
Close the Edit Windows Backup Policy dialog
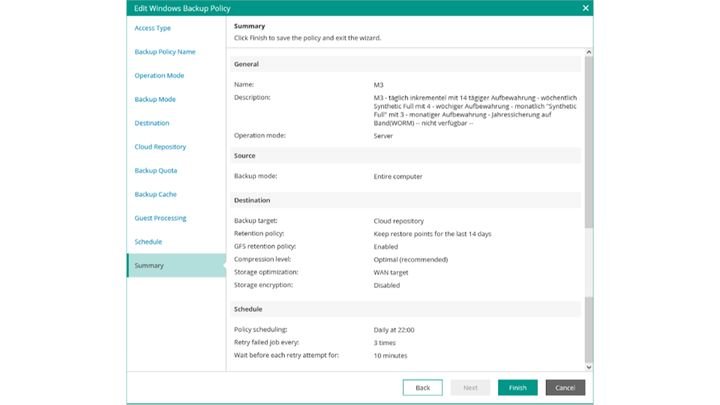click(x=585, y=8)
